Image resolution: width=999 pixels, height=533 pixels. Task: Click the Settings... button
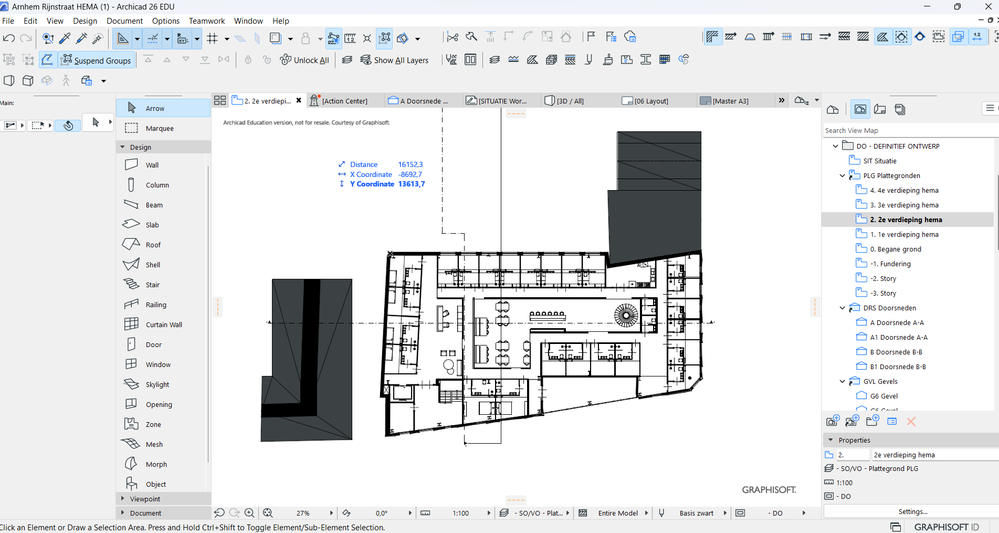910,511
